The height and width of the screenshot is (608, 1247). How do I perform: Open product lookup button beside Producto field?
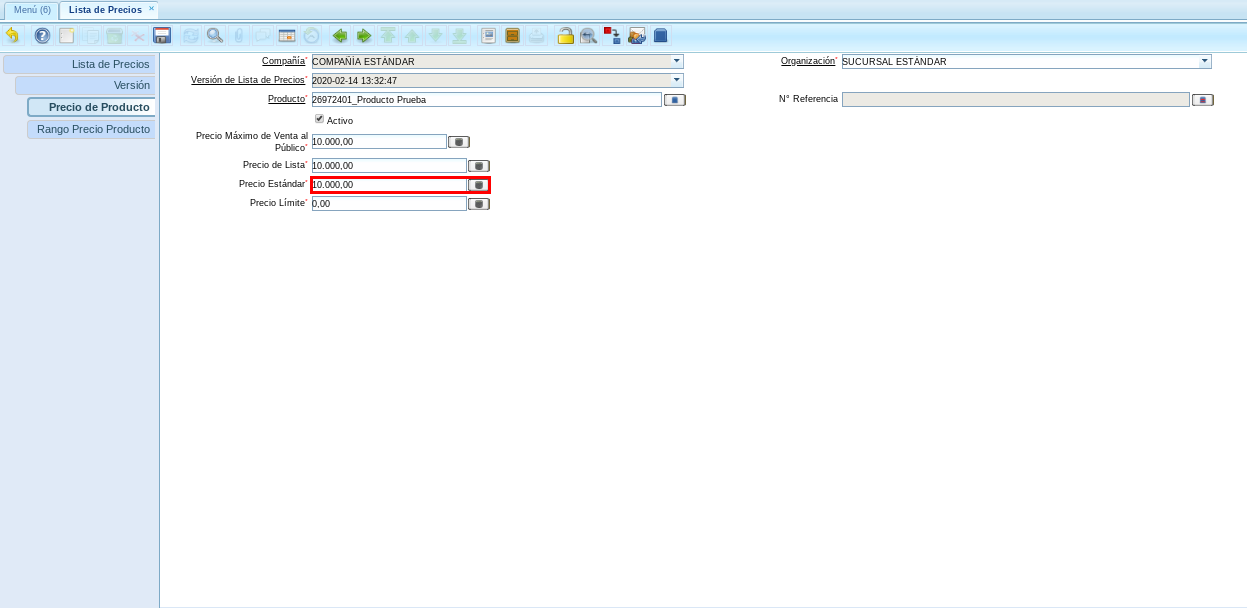[675, 100]
